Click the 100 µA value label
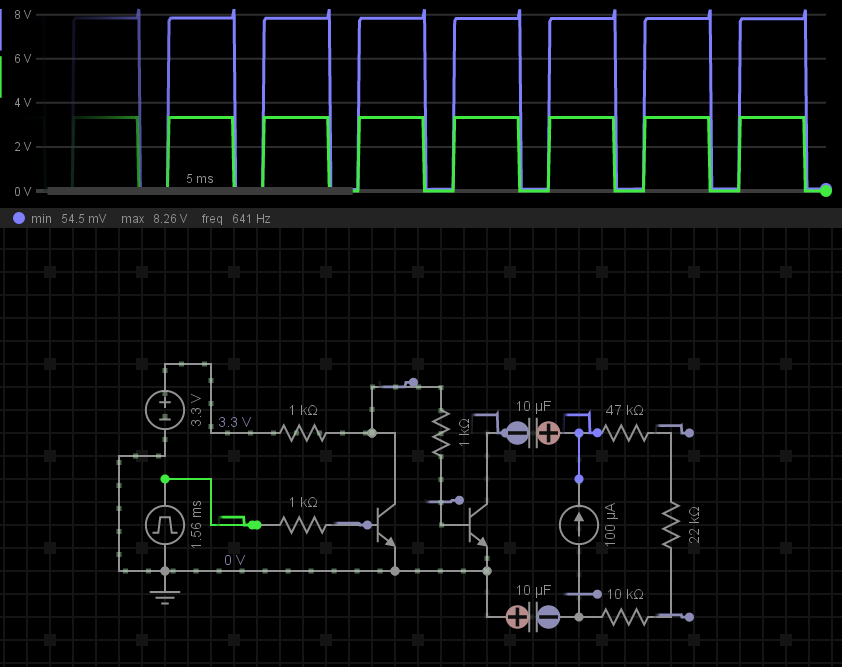 pyautogui.click(x=611, y=525)
